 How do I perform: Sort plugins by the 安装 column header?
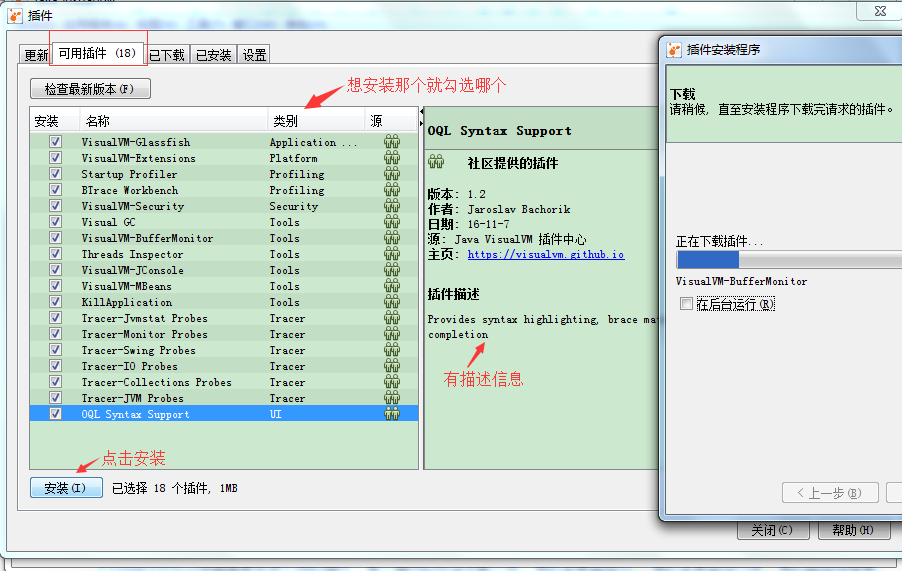47,121
